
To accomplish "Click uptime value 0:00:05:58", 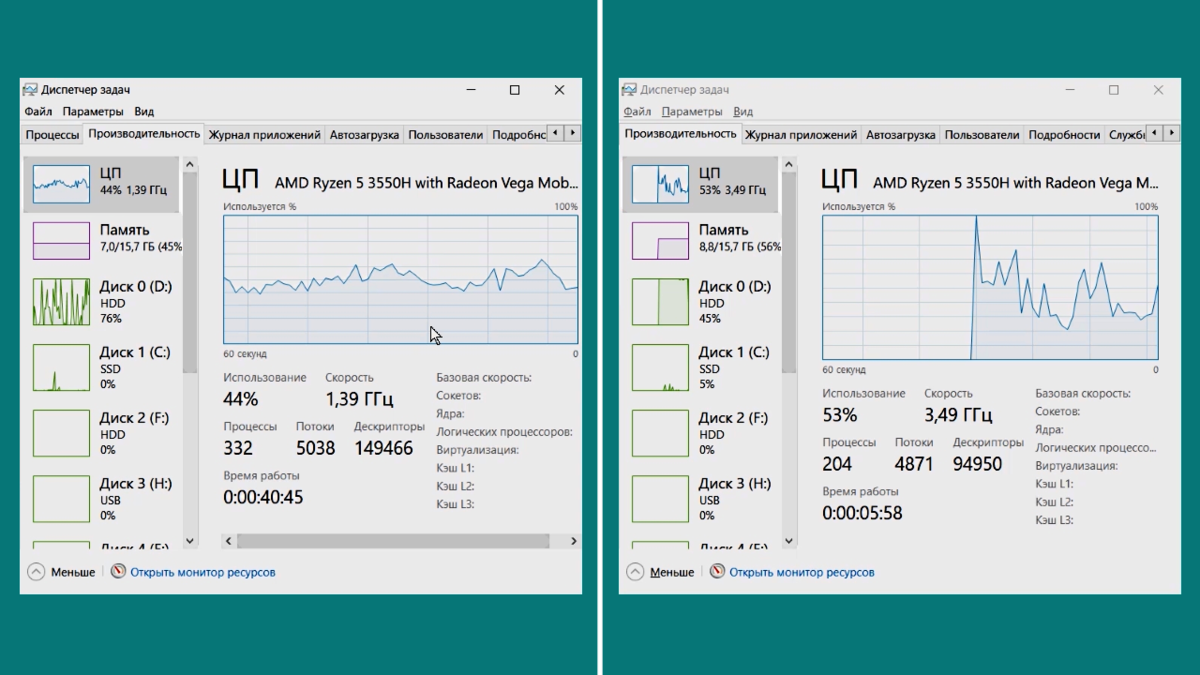I will coord(862,513).
